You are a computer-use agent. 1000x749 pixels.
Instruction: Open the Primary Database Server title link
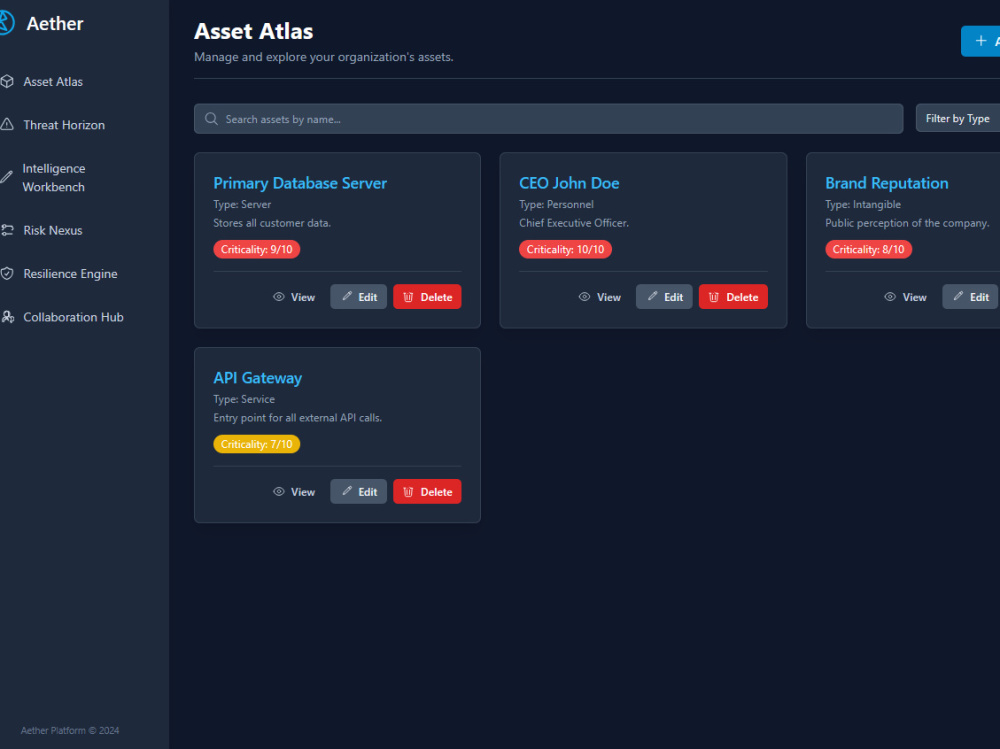(300, 183)
